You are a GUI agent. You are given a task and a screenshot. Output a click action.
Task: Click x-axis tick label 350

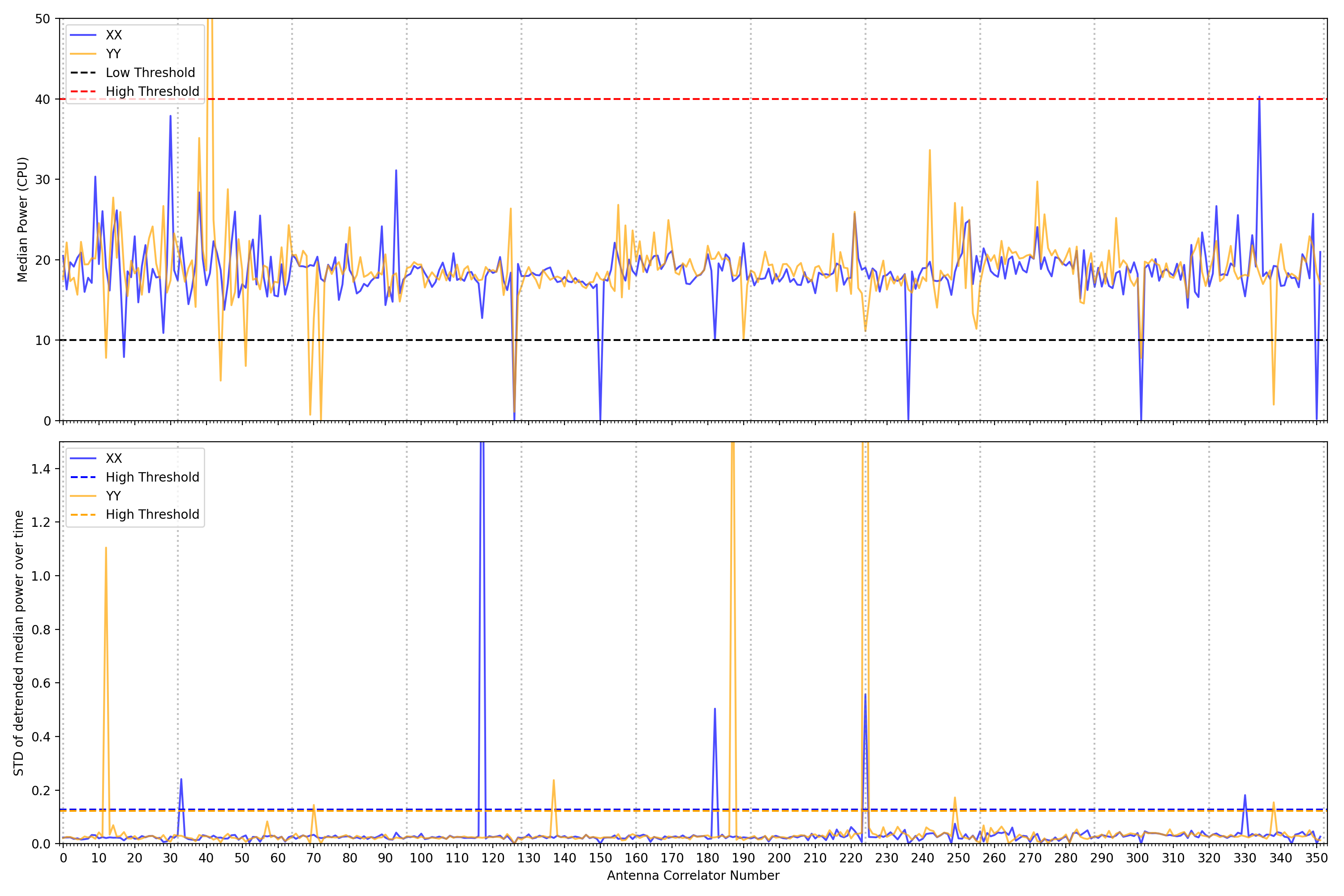(1316, 858)
